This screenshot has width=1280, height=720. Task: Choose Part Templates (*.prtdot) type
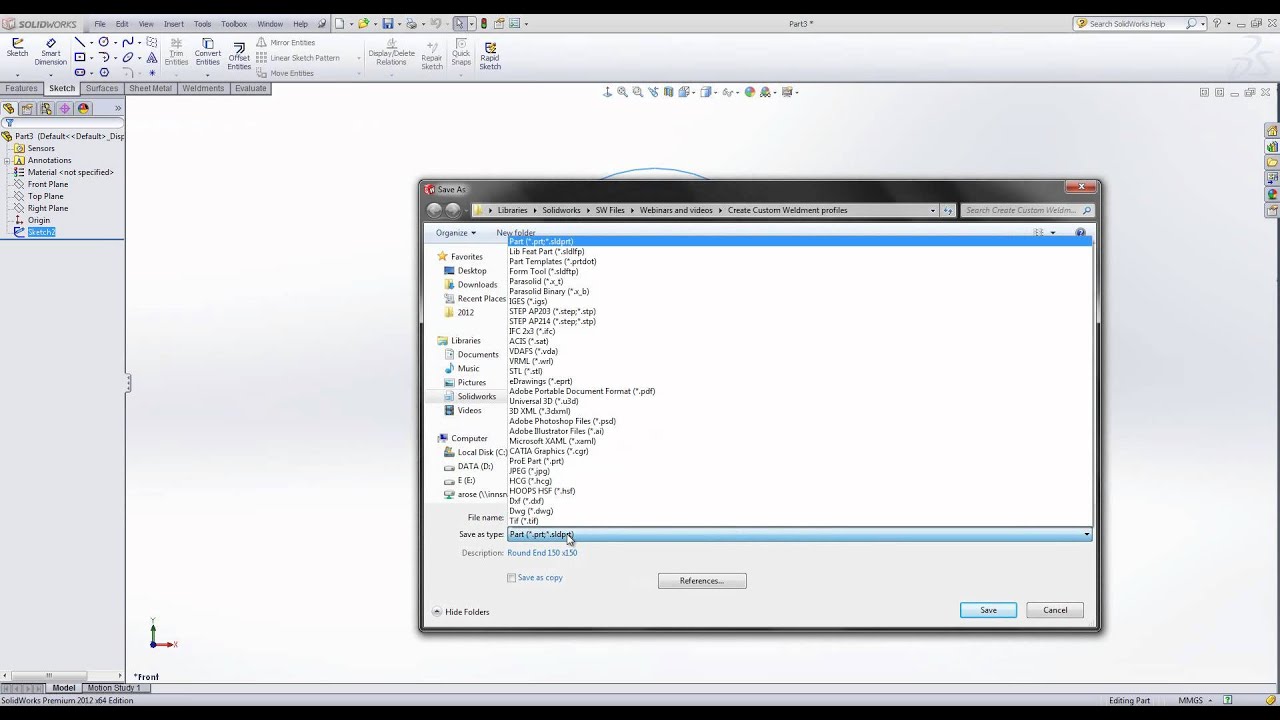(x=552, y=262)
